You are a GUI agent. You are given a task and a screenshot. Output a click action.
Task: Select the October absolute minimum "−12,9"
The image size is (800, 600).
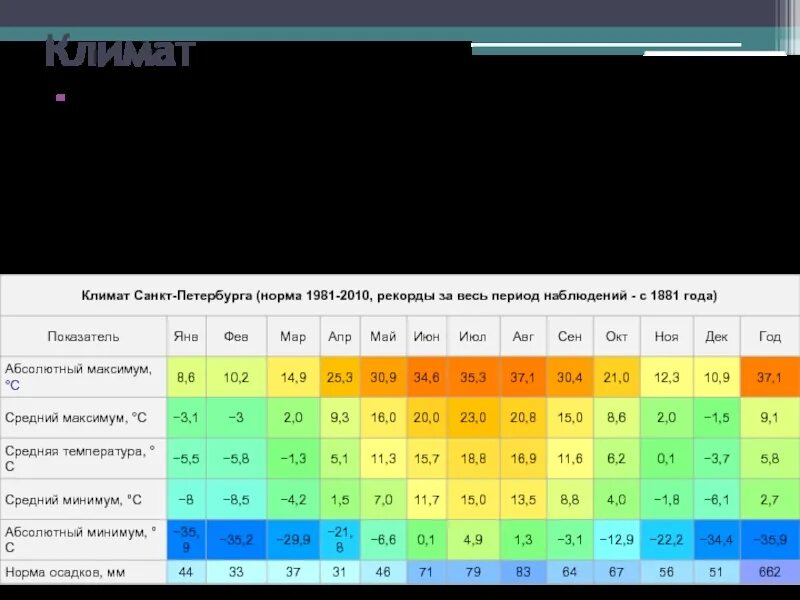pyautogui.click(x=616, y=539)
